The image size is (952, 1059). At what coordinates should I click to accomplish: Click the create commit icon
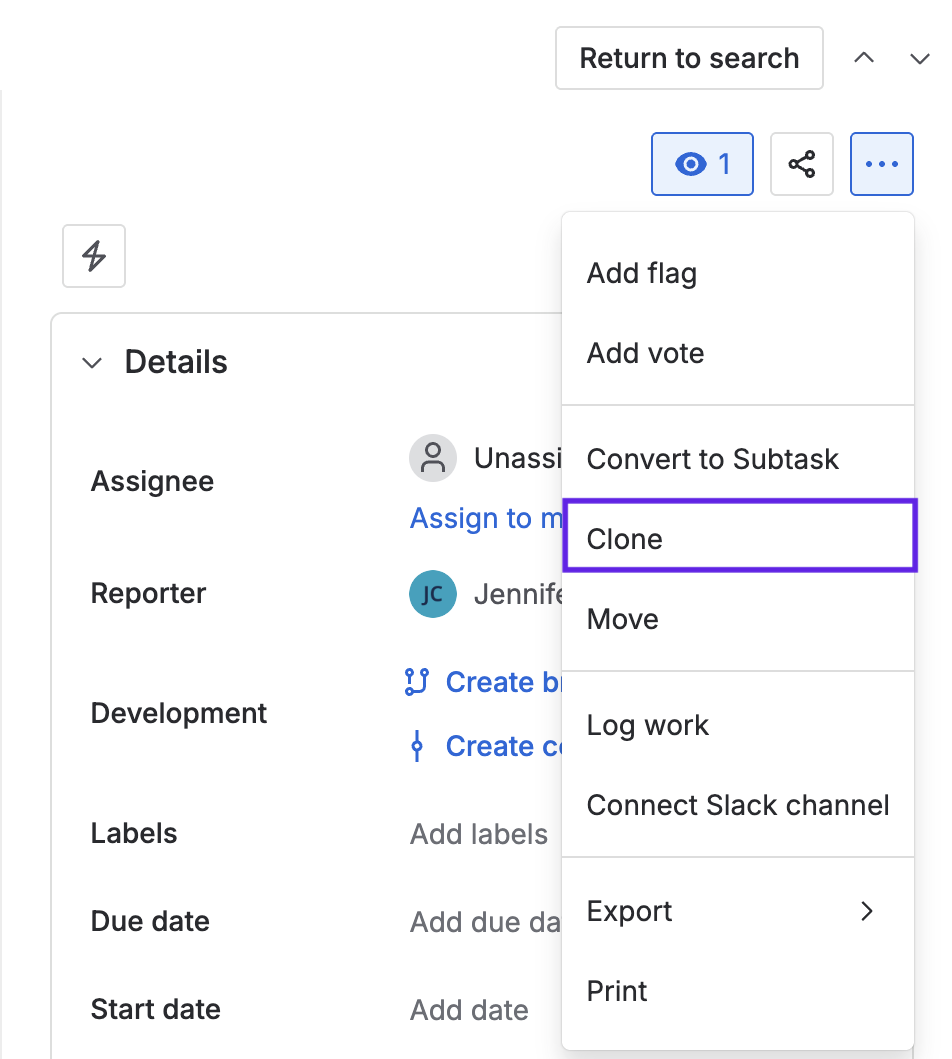tap(416, 746)
